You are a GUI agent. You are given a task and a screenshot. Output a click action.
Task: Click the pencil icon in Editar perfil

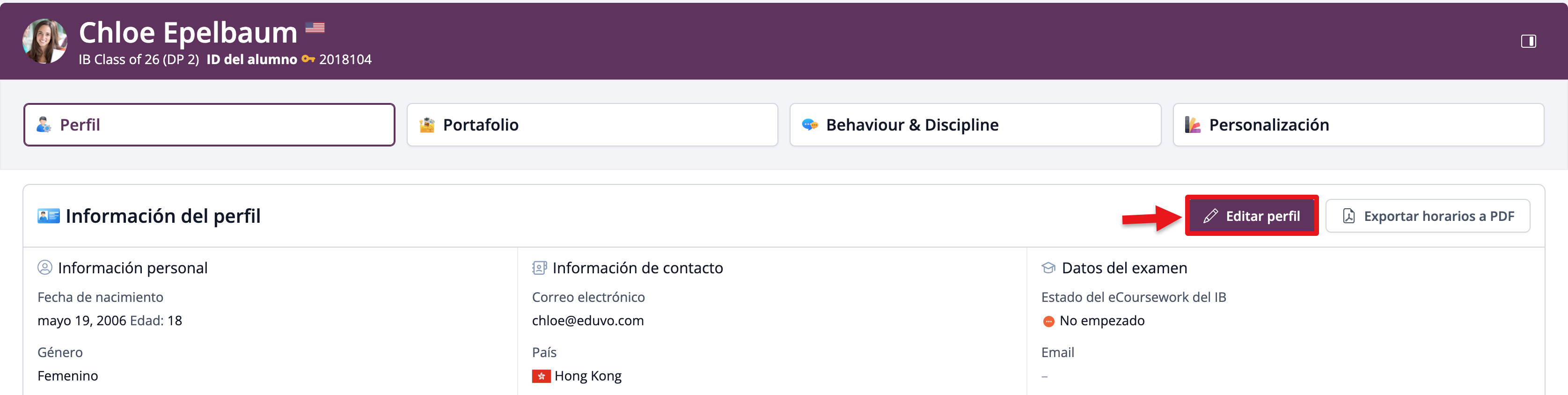pos(1211,216)
